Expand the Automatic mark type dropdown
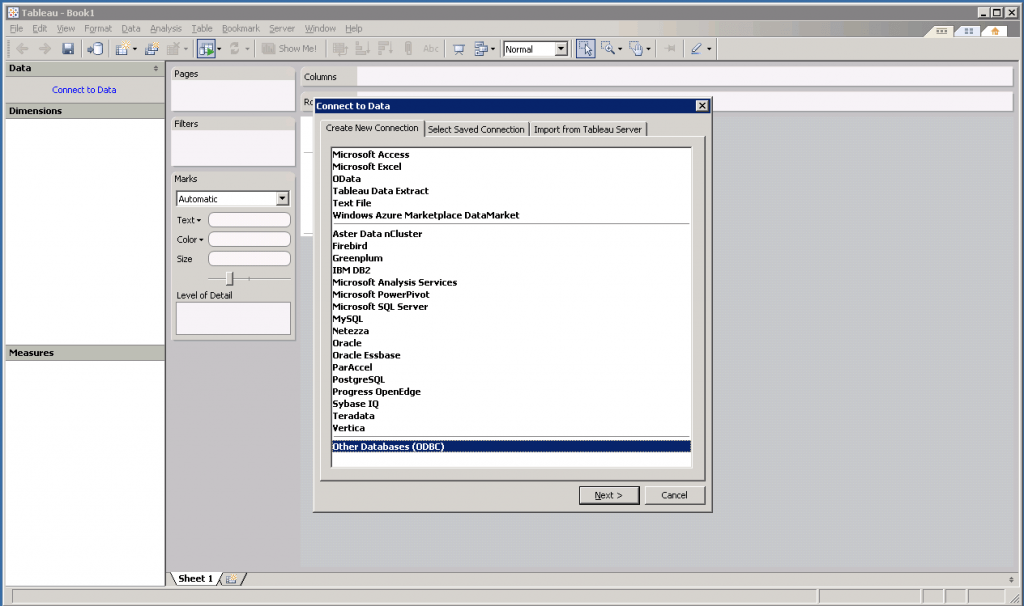The width and height of the screenshot is (1024, 606). (x=282, y=199)
